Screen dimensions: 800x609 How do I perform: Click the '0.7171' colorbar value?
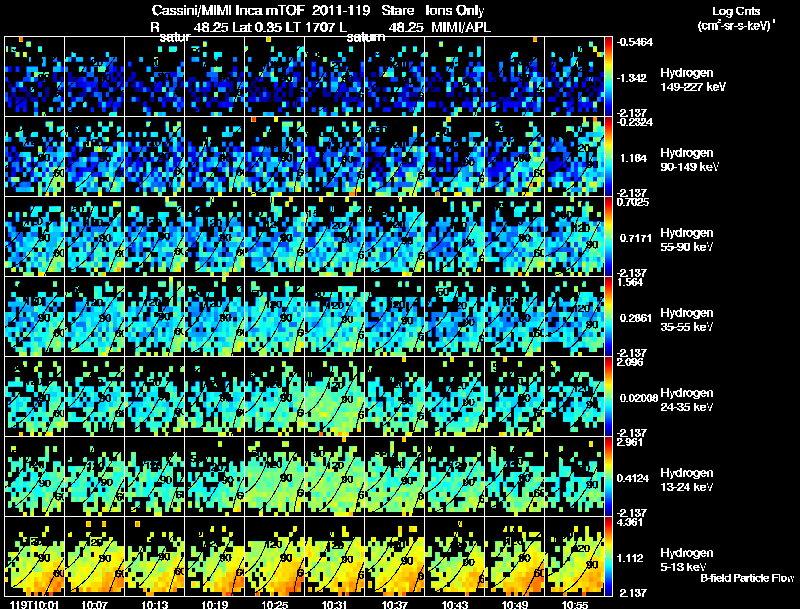pos(636,238)
